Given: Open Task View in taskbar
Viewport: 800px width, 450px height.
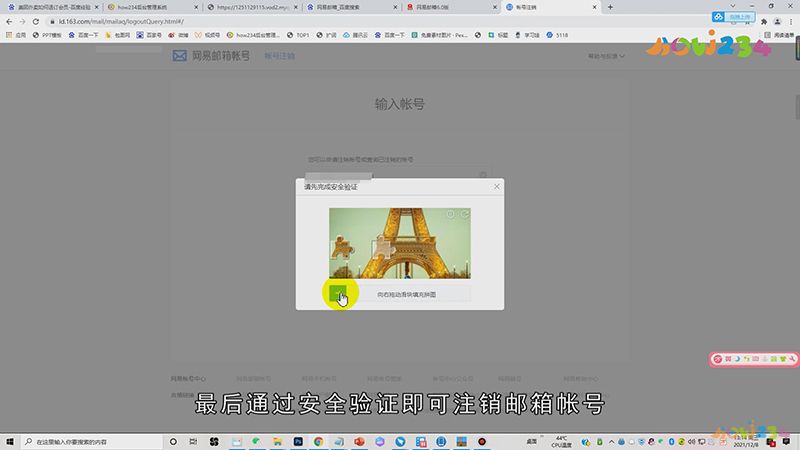Looking at the screenshot, I should click(x=193, y=441).
